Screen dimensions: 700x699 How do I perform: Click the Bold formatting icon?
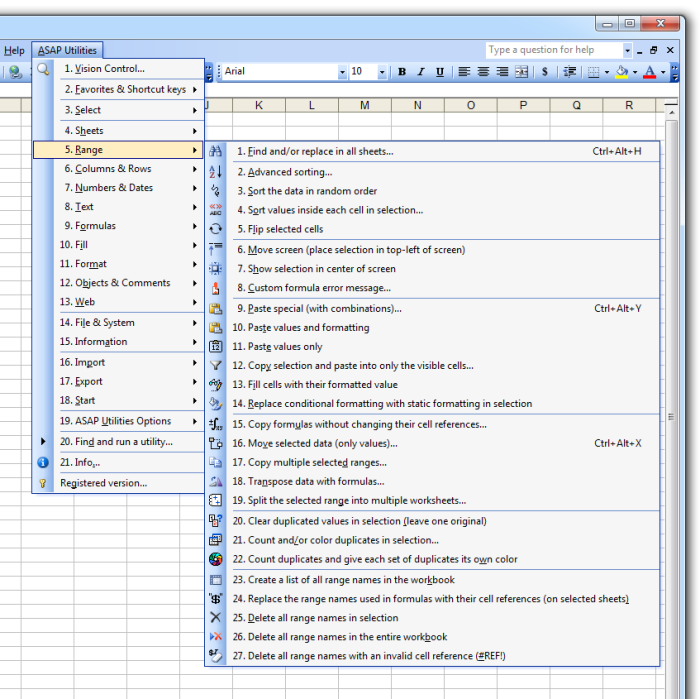402,72
